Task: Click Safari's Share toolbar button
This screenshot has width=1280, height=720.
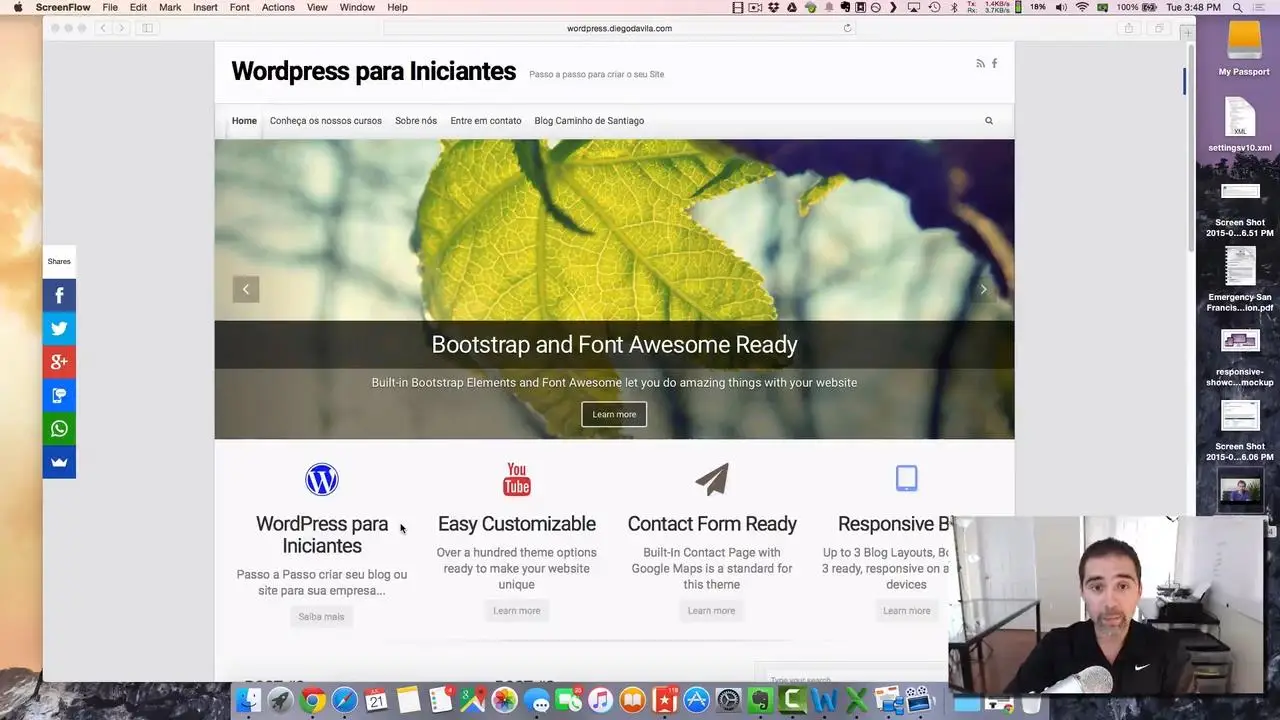Action: [1129, 28]
